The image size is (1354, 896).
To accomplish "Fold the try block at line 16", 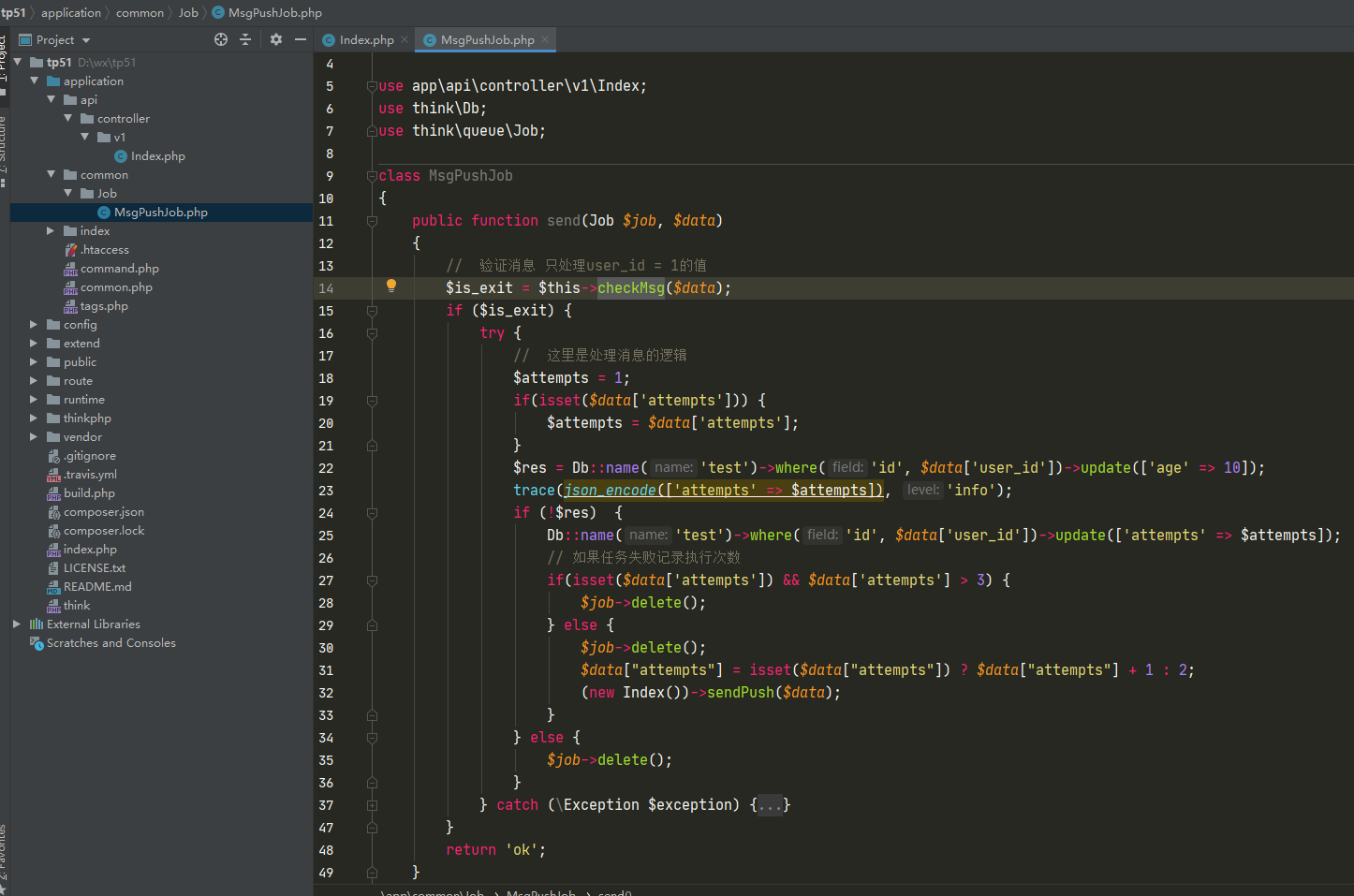I will pos(372,332).
